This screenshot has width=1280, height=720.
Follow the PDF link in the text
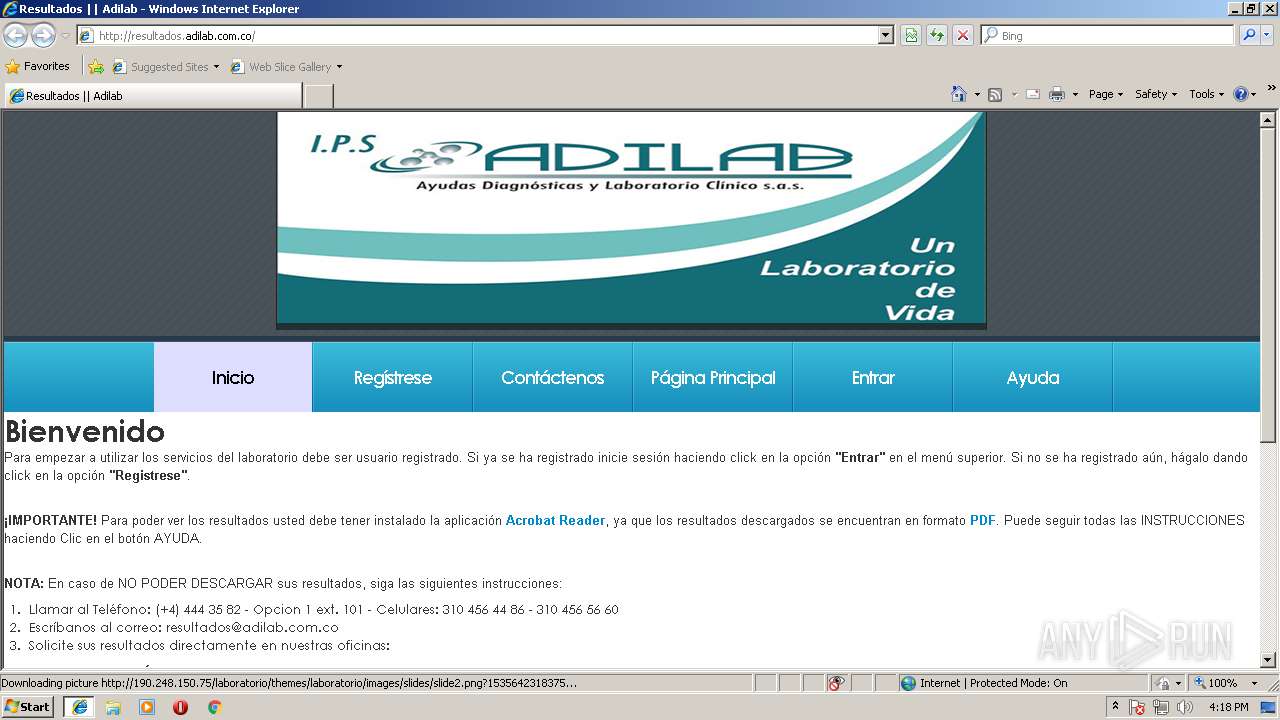coord(983,520)
